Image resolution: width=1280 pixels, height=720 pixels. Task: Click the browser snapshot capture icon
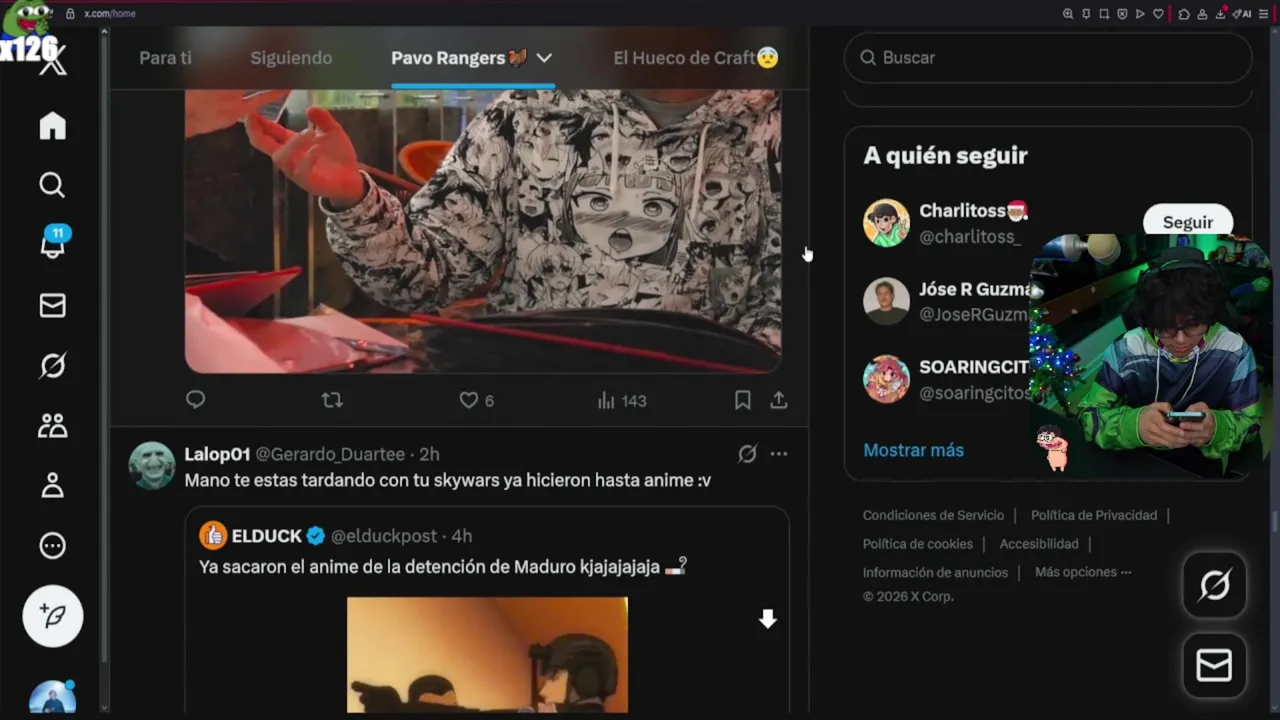1104,14
